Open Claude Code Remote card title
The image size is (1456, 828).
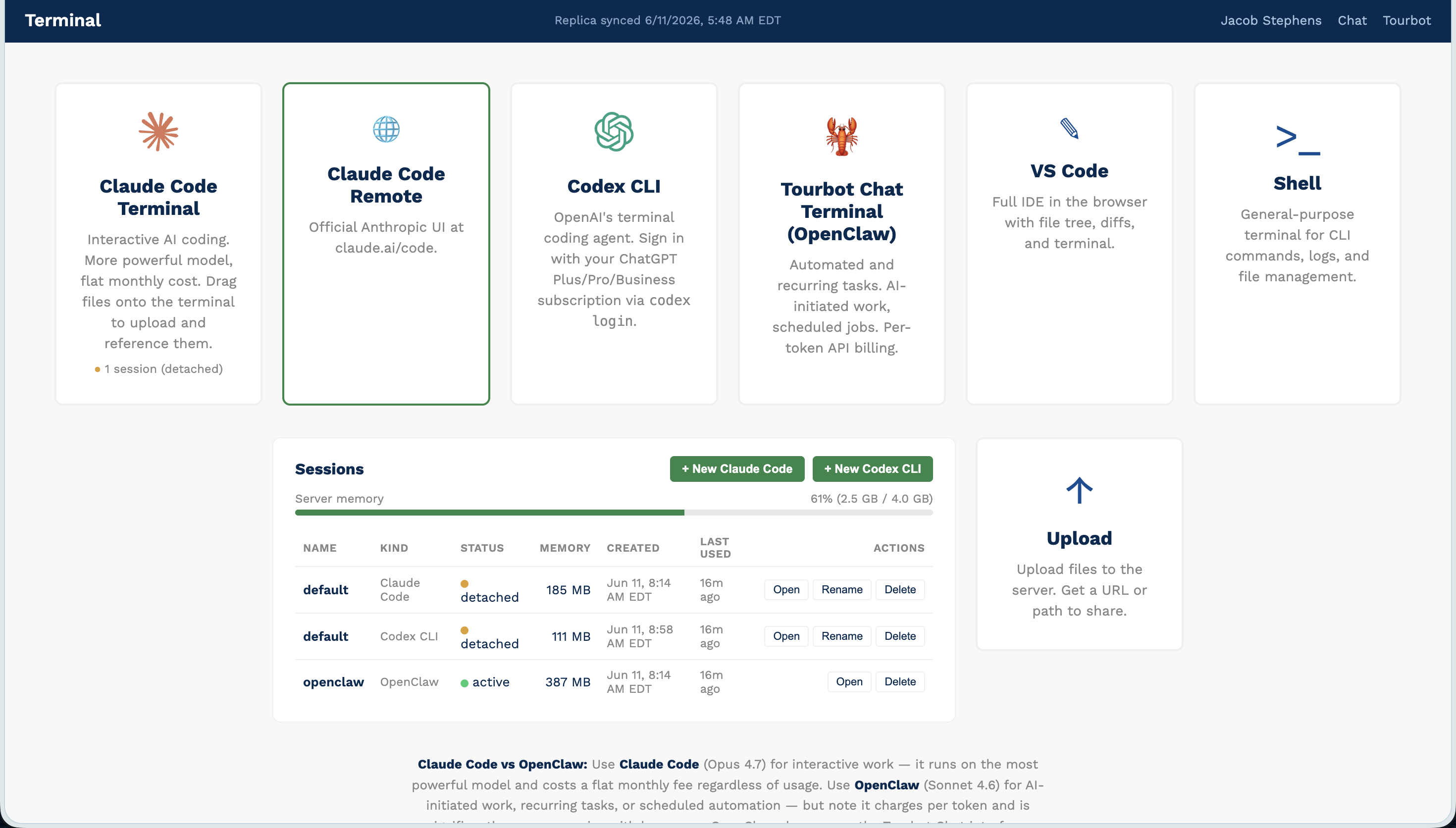click(x=386, y=185)
